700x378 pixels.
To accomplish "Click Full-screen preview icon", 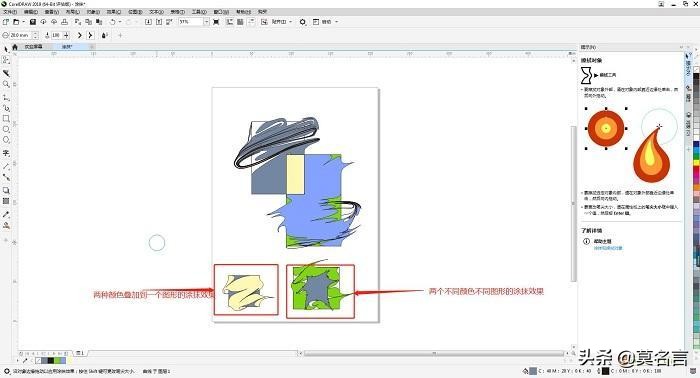I will pyautogui.click(x=216, y=21).
